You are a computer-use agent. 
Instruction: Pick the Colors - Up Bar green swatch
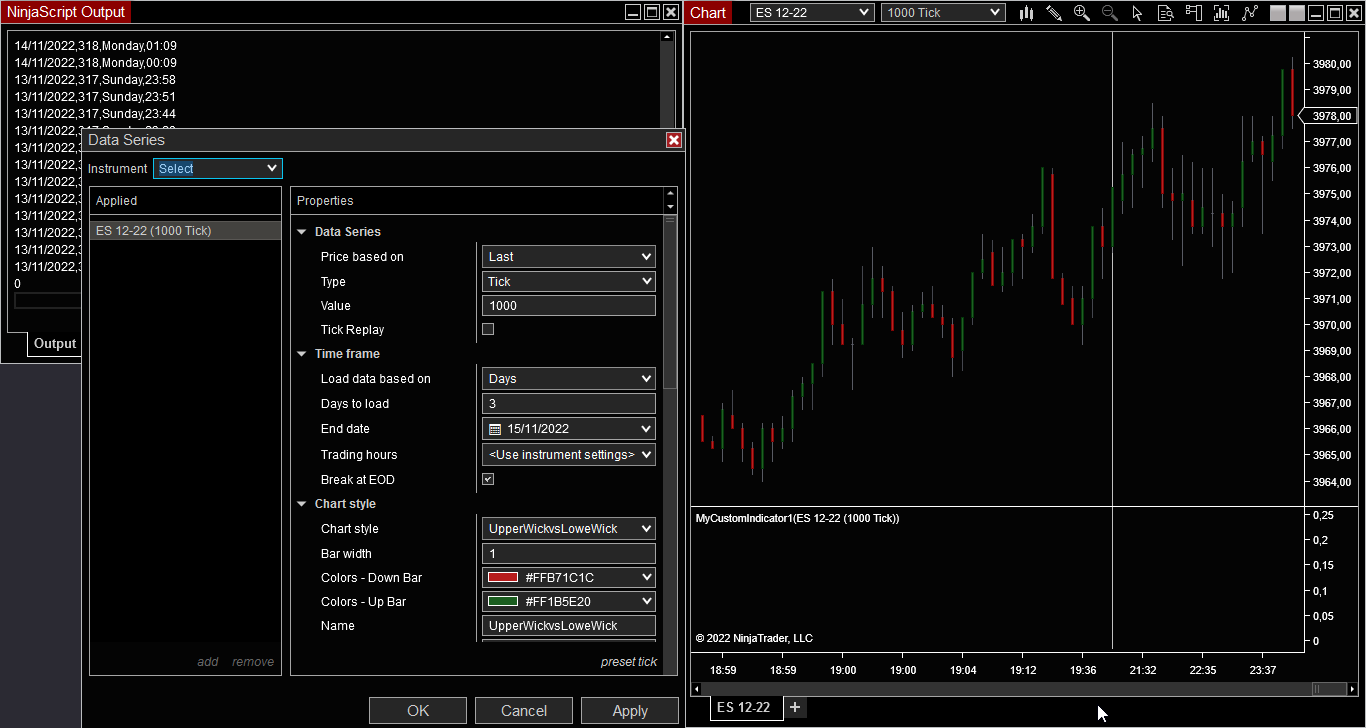(x=503, y=602)
